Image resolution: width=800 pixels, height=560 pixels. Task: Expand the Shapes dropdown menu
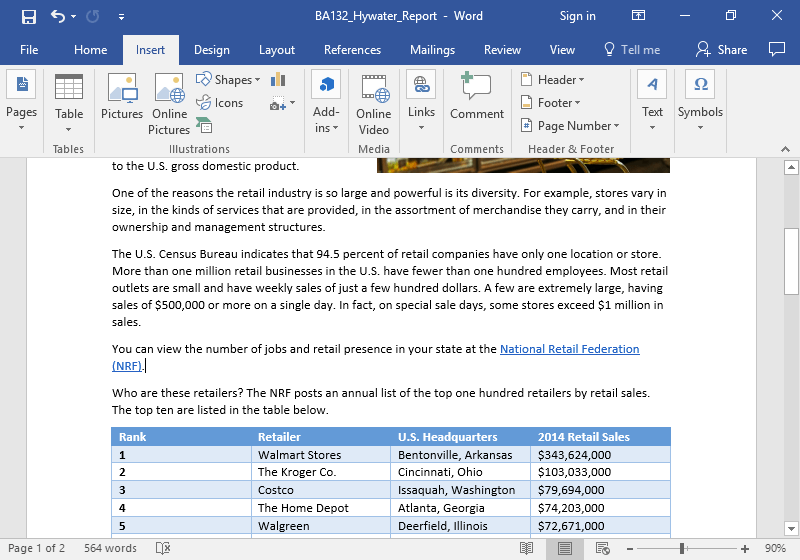tap(229, 80)
